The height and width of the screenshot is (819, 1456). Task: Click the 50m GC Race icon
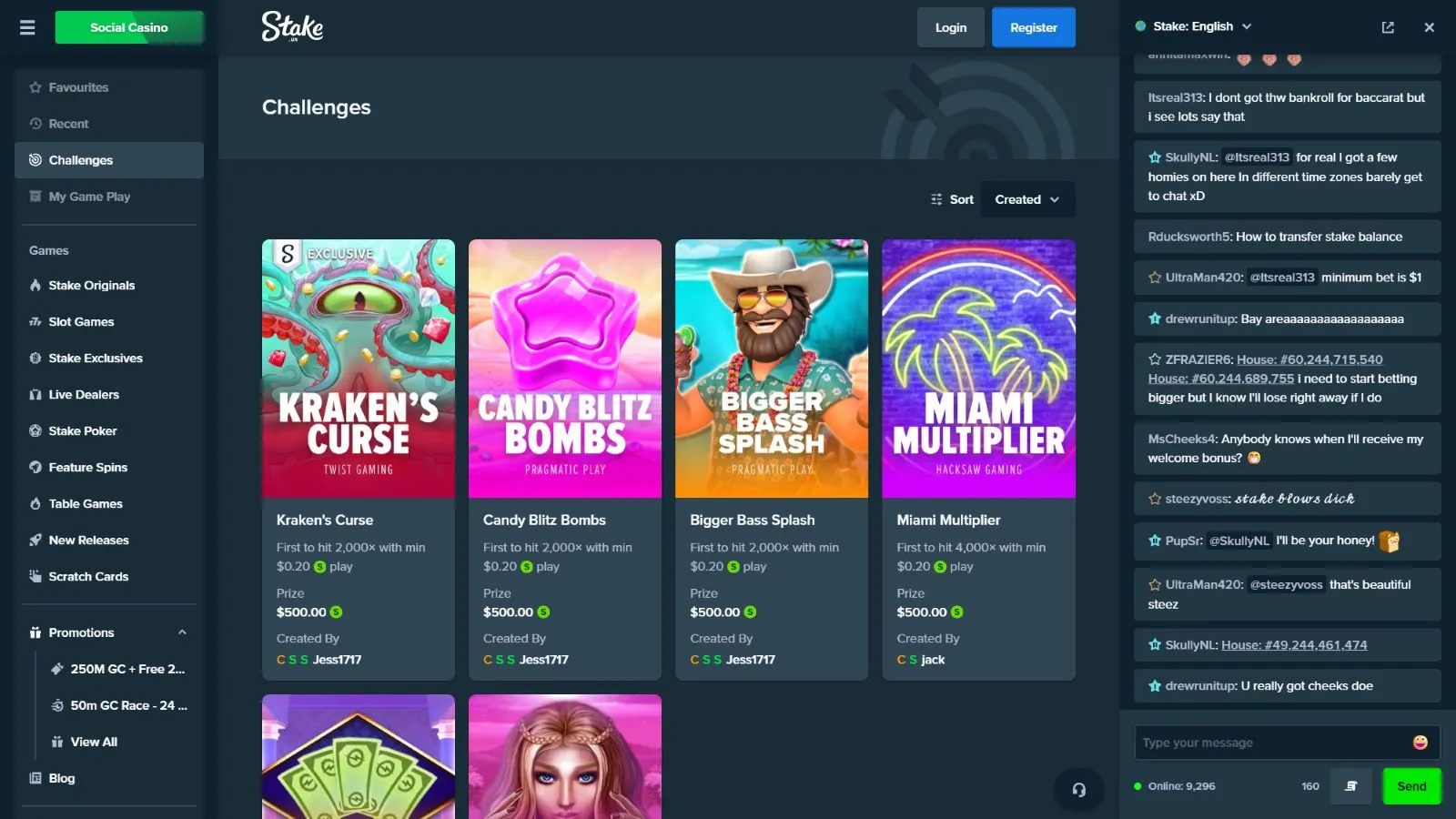(x=57, y=705)
